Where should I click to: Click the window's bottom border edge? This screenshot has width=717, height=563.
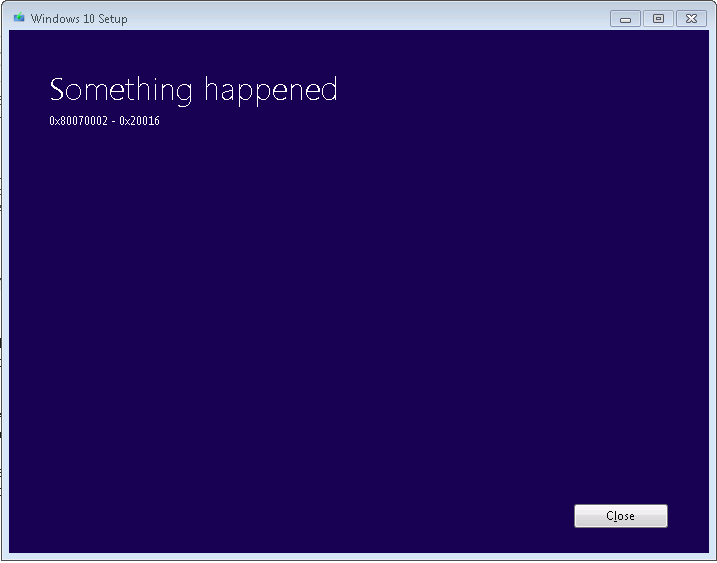pos(359,557)
